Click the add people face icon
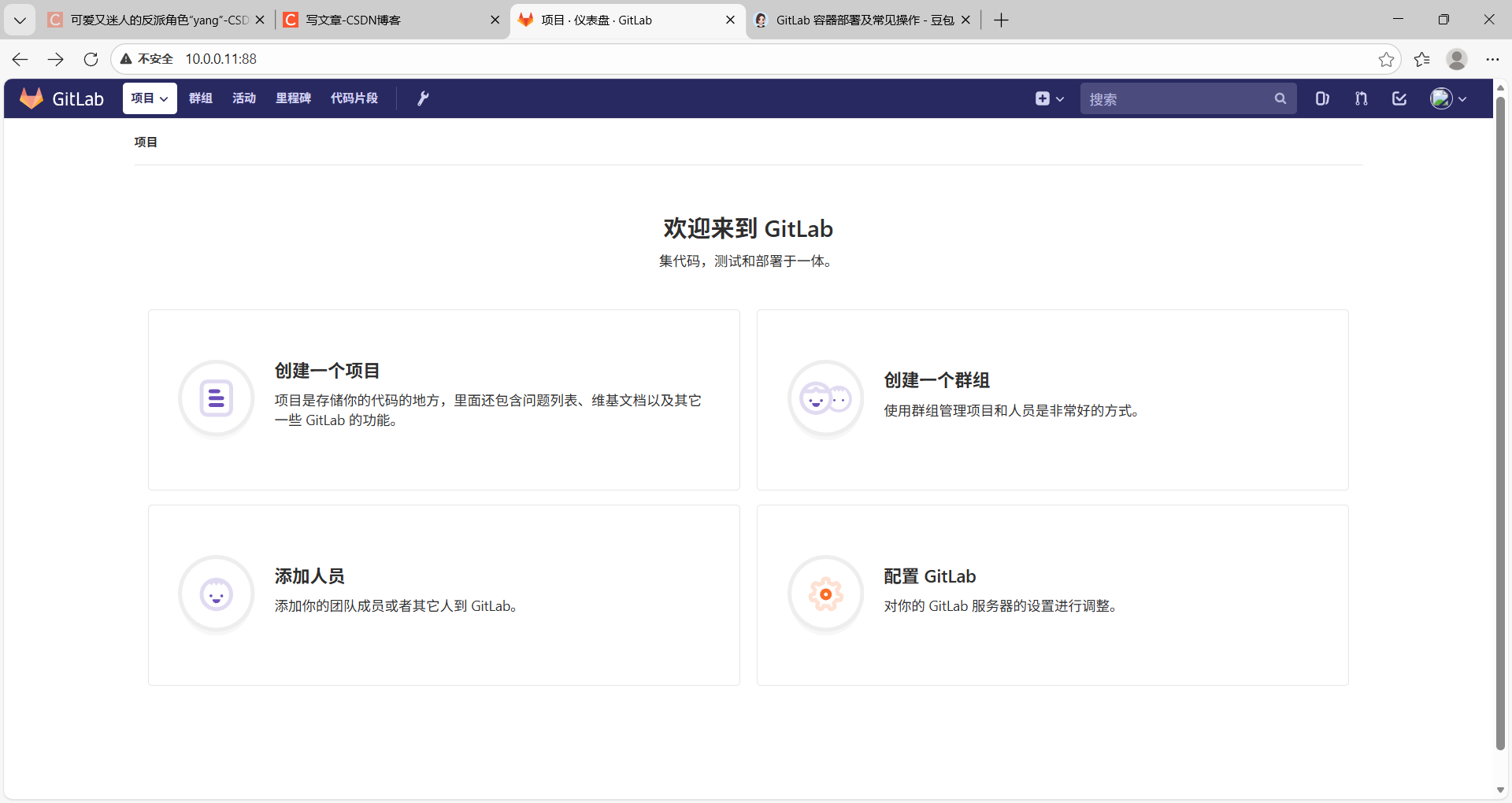 217,594
